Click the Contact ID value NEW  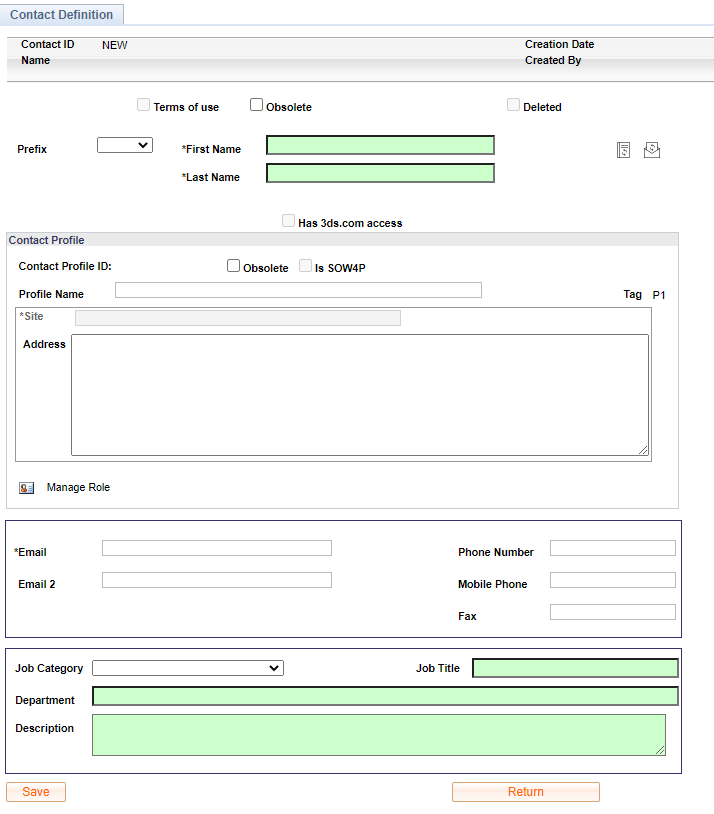pos(115,45)
